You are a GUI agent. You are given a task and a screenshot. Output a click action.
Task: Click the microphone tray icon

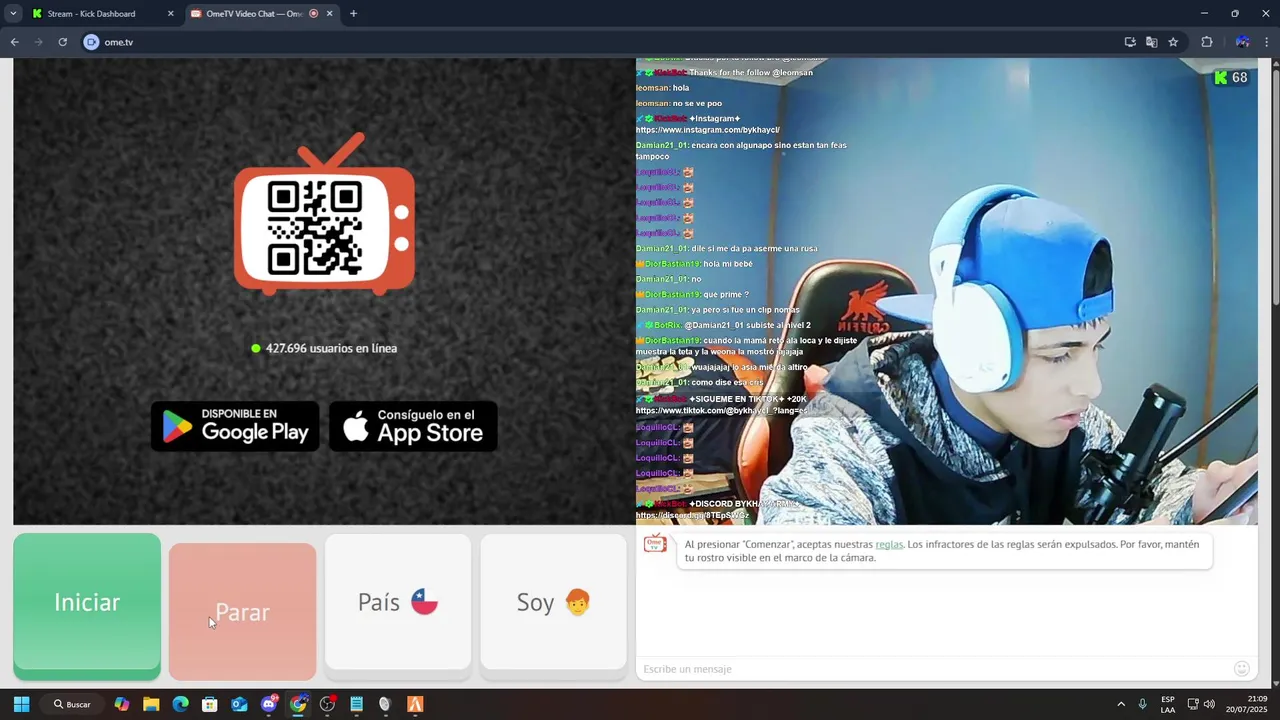(1142, 704)
